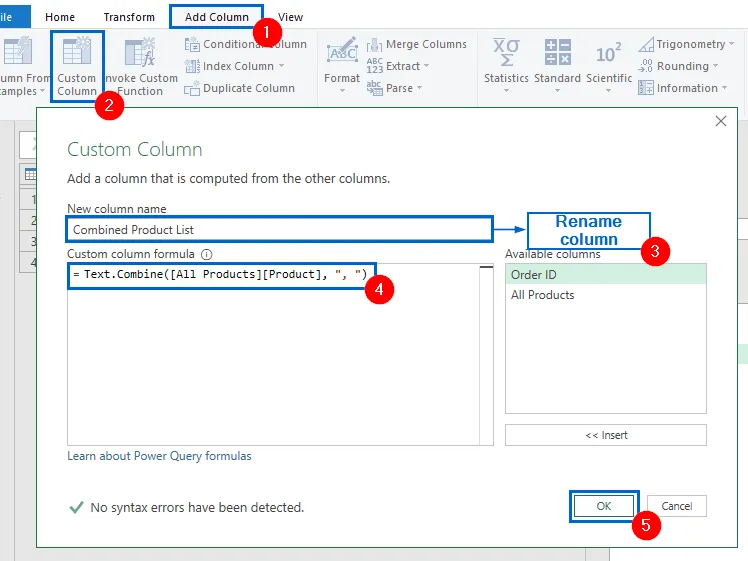Expand the Index Column dropdown arrow
The image size is (748, 561).
[x=281, y=66]
